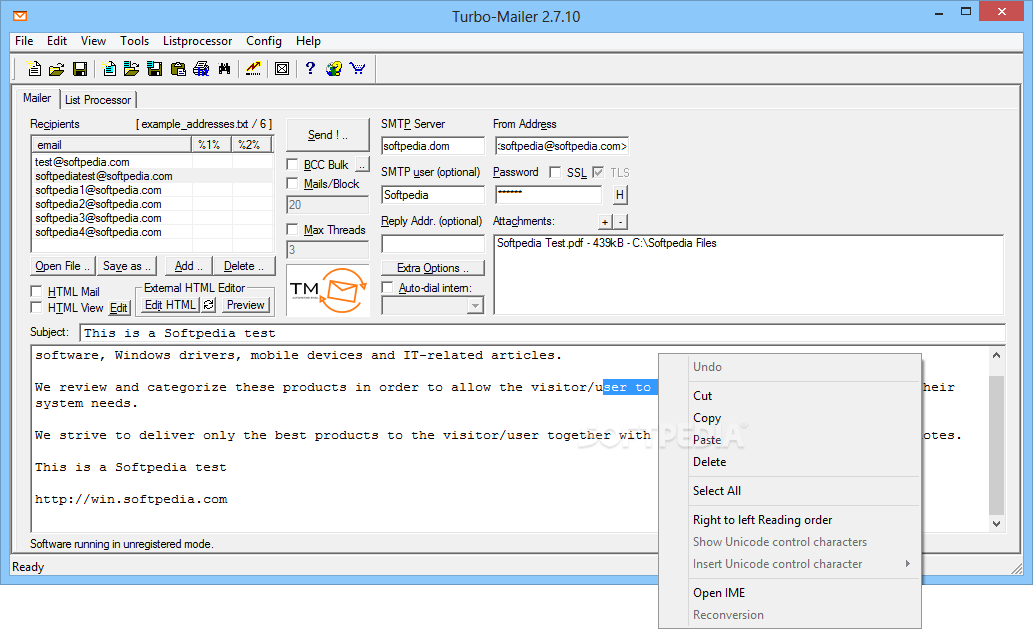This screenshot has width=1033, height=629.
Task: Click the Open message folder icon
Action: point(57,68)
